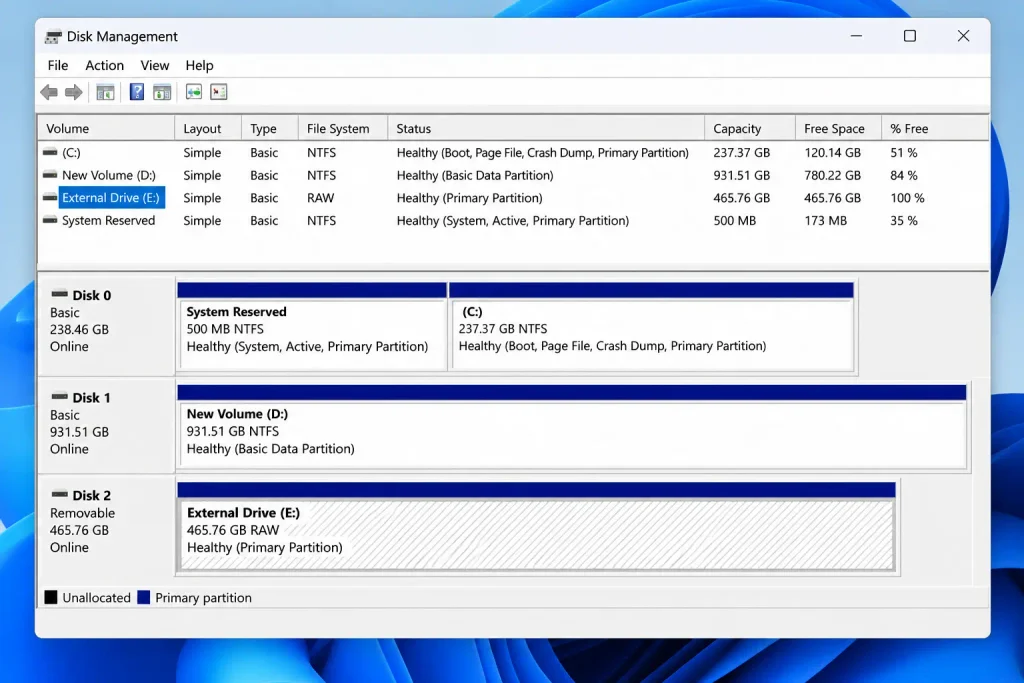Click the Refresh/Rescan toolbar icon with green arrow
The width and height of the screenshot is (1024, 683).
coord(194,92)
